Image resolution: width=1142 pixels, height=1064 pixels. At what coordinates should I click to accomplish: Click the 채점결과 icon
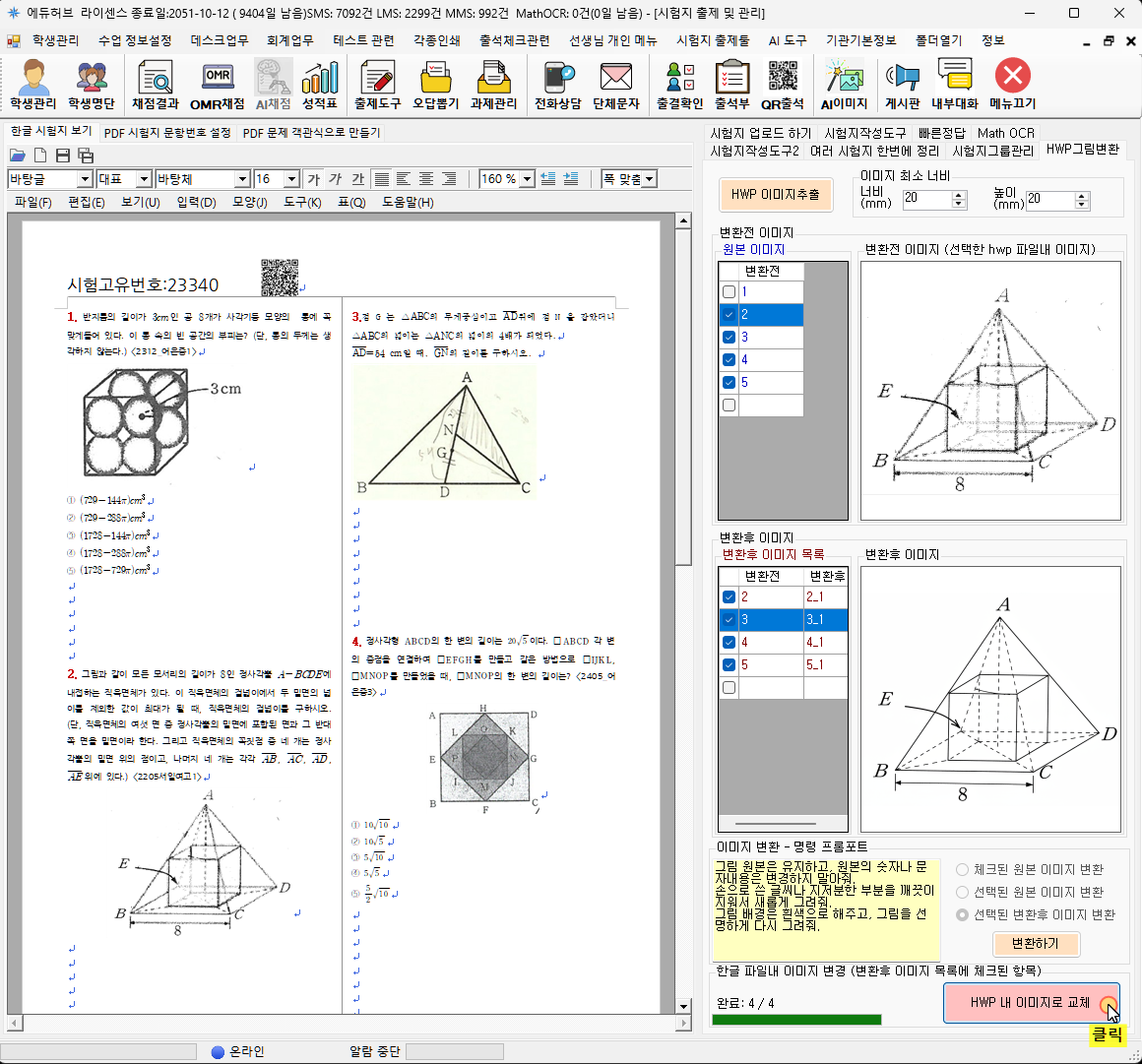pyautogui.click(x=156, y=85)
